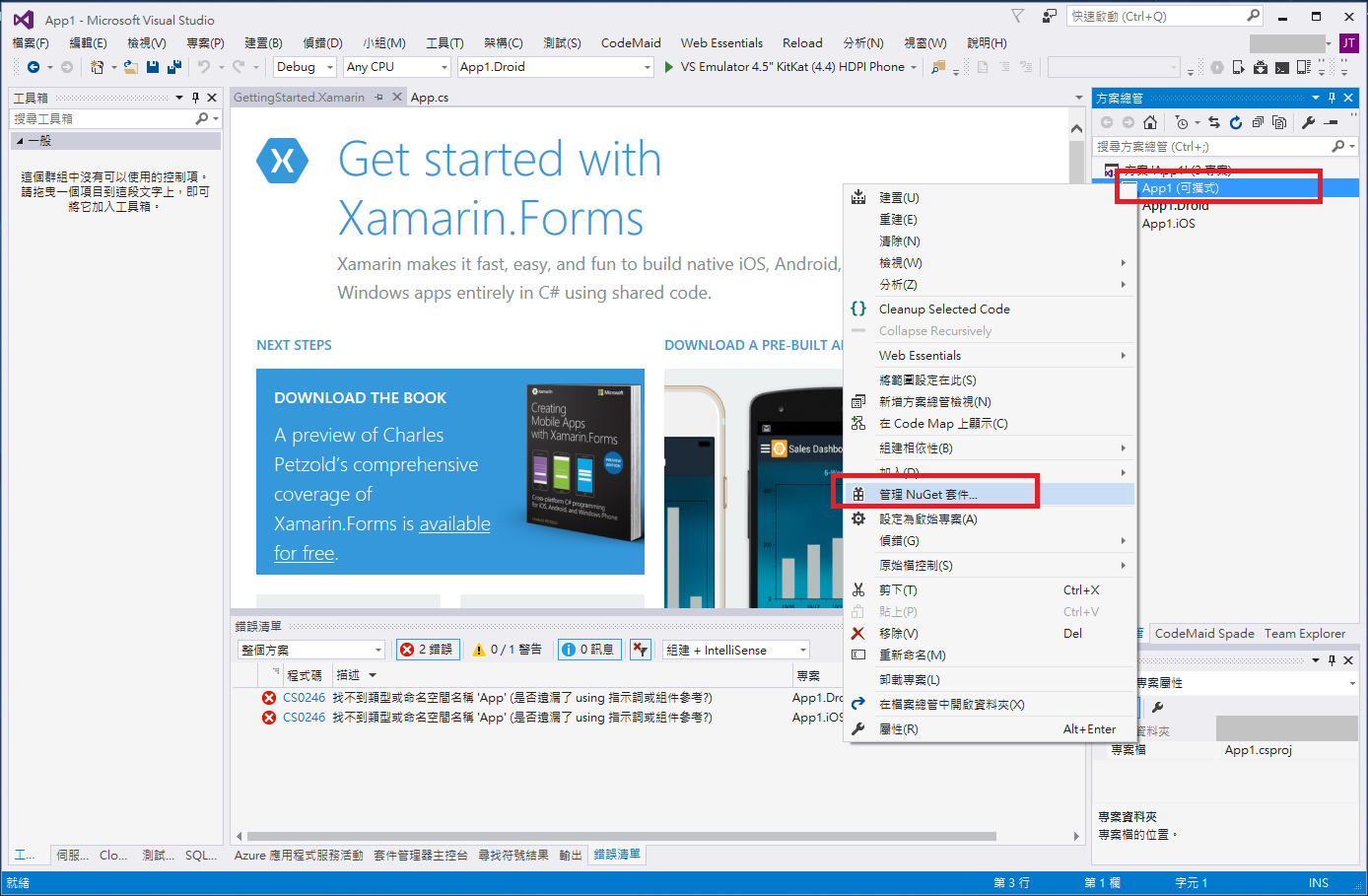
Task: Click the Sync with Active Document icon
Action: pos(1214,122)
